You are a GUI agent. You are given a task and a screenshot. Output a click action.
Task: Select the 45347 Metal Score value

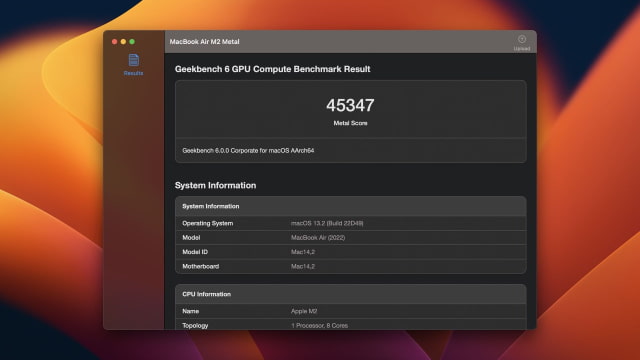point(350,105)
